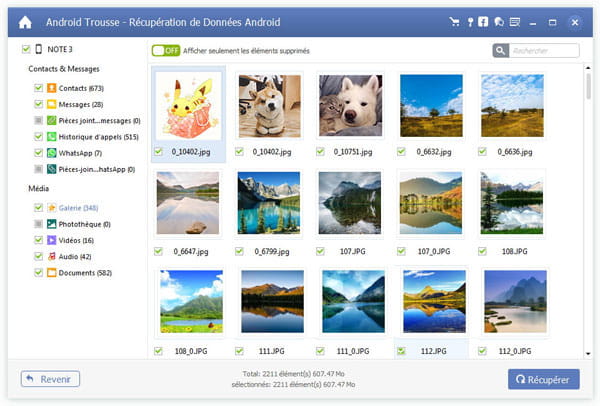Open the Pikachu image thumbnail

(x=188, y=106)
